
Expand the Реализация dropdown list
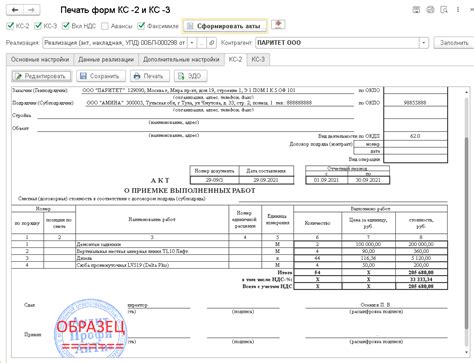pos(192,43)
